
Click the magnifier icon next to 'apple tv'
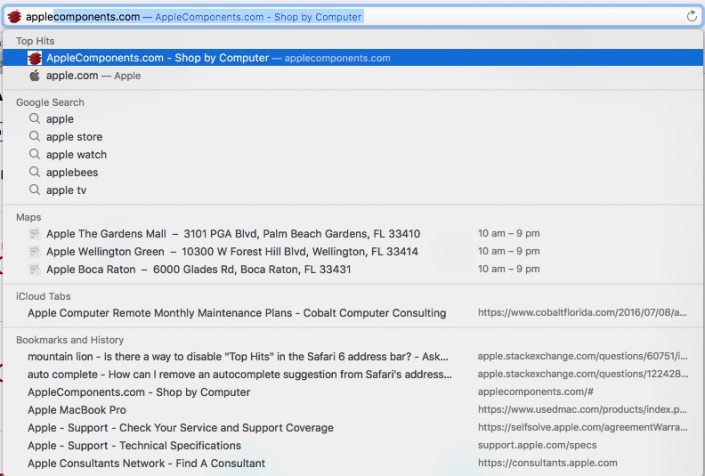click(x=34, y=190)
